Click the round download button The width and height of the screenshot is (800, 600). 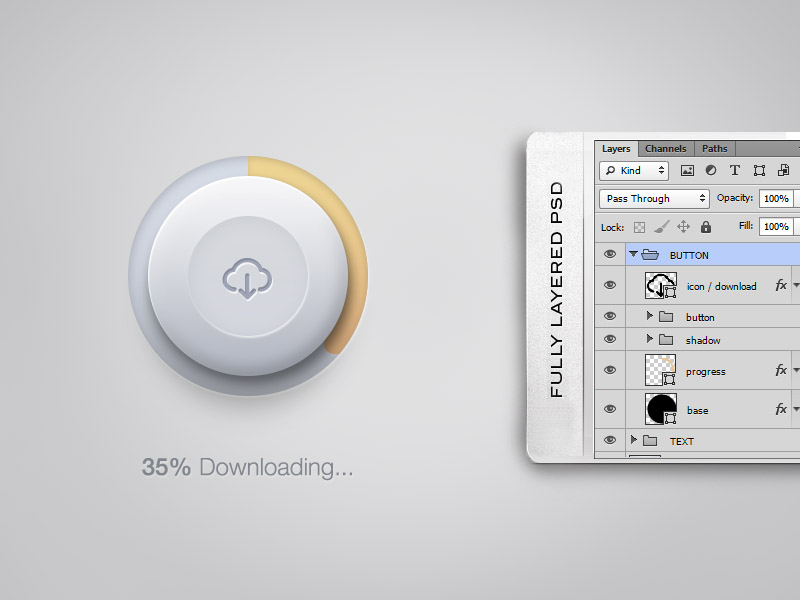point(248,276)
